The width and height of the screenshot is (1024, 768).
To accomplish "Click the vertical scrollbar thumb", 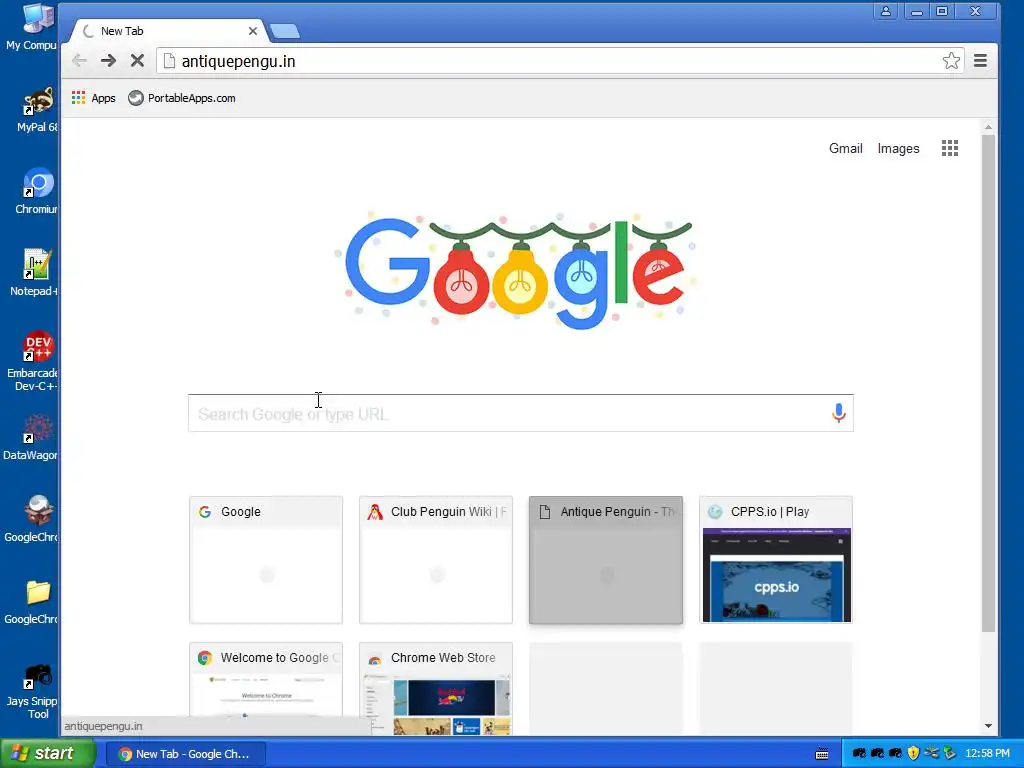I will [x=988, y=383].
